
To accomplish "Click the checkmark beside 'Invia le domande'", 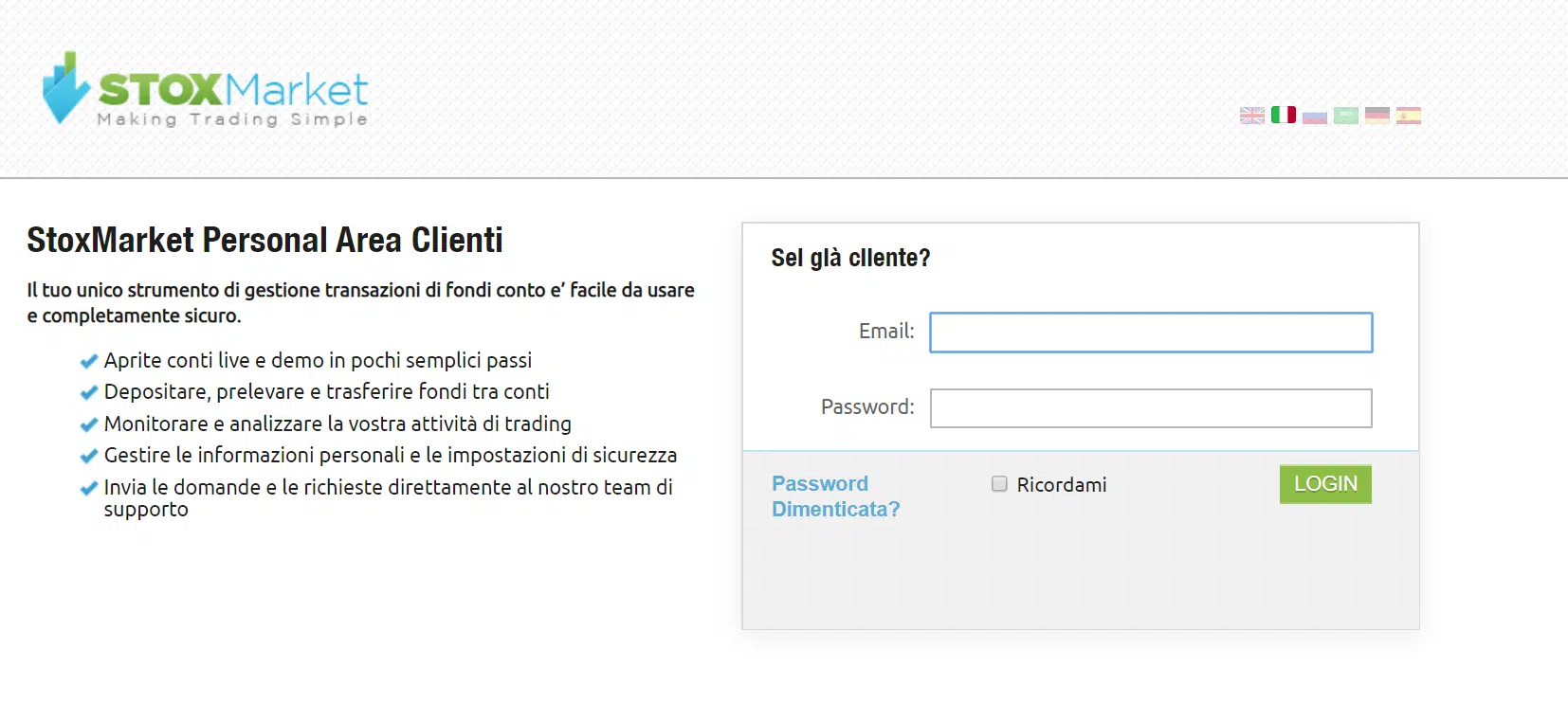I will (89, 488).
